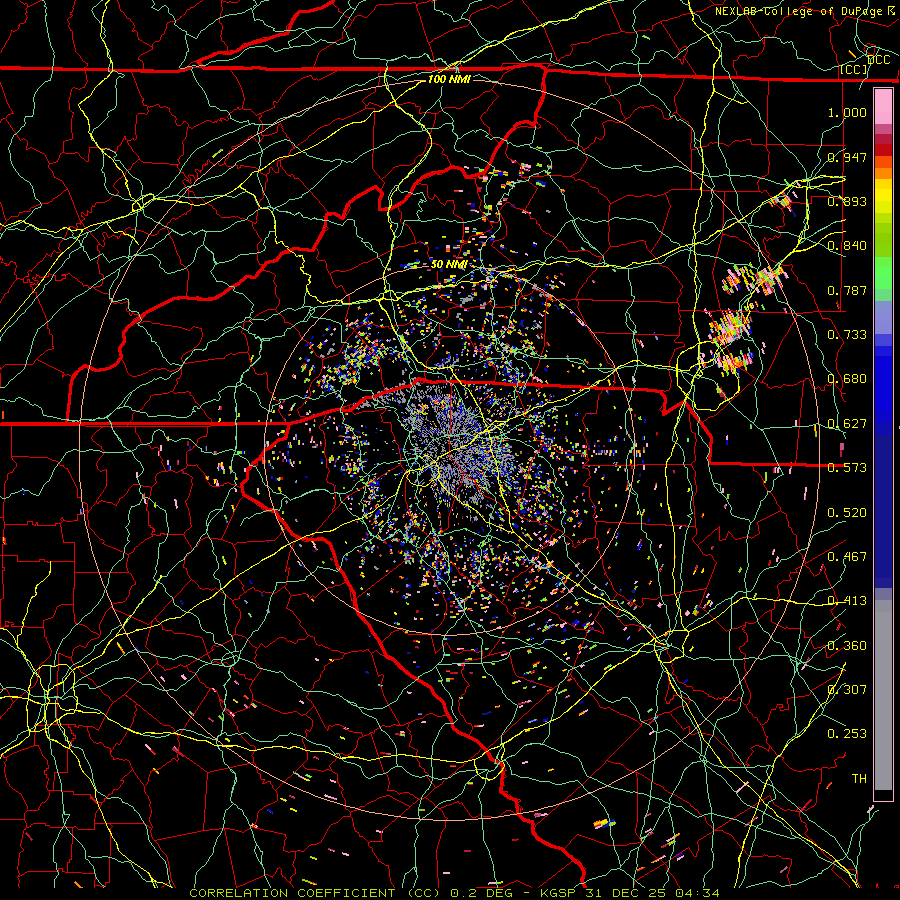Click the "04:34" timestamp in caption
Viewport: 900px width, 900px height.
[x=697, y=893]
